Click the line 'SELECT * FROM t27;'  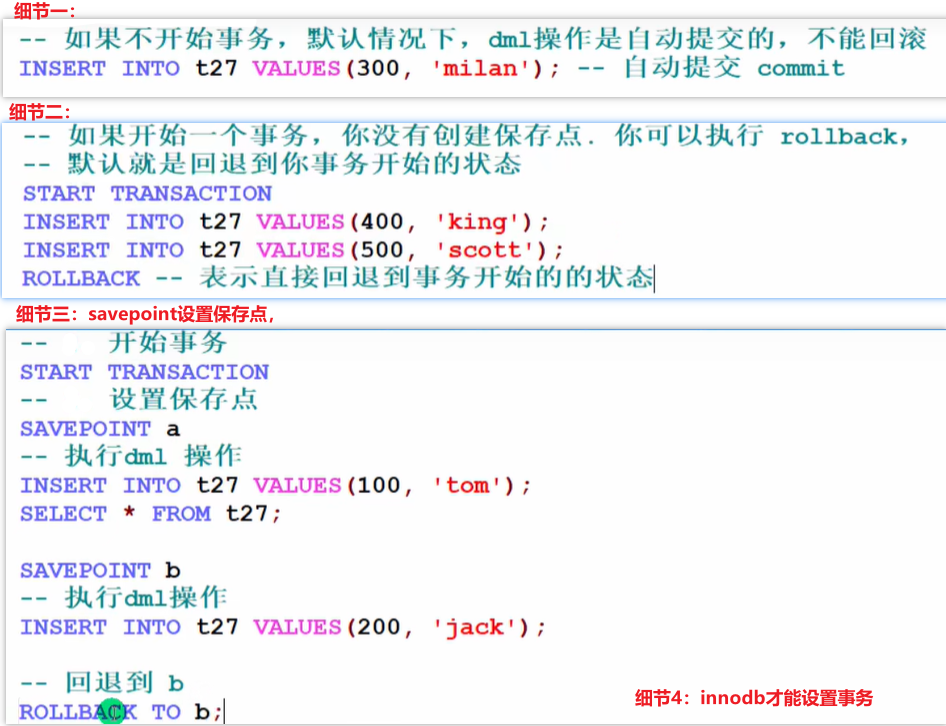[151, 514]
